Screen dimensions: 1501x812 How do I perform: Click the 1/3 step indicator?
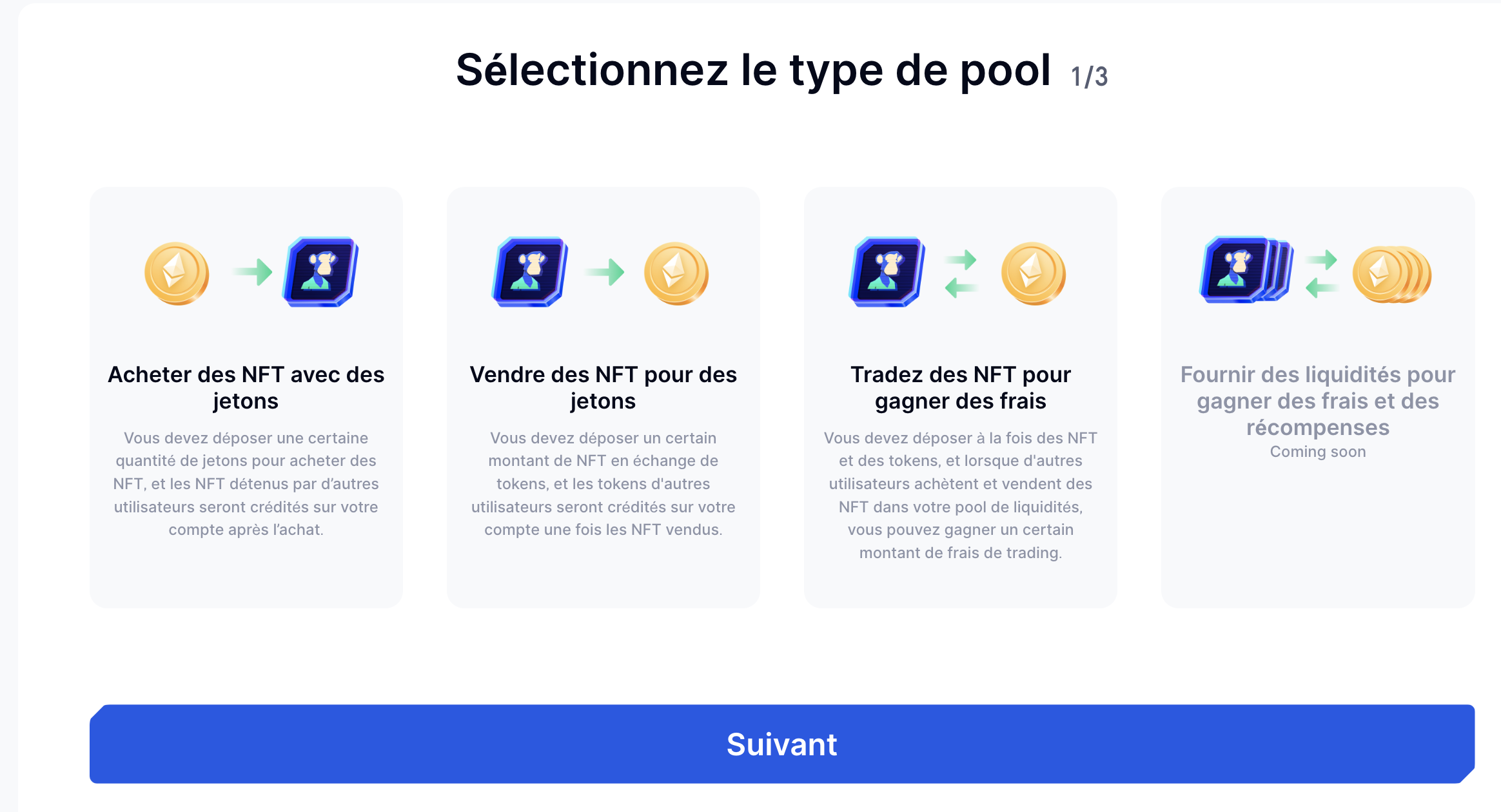[x=1089, y=77]
